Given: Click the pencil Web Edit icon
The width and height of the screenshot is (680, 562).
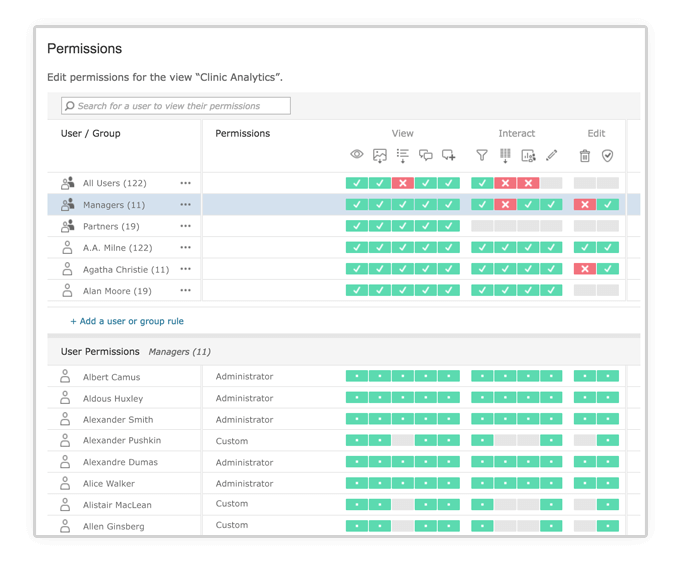Looking at the screenshot, I should tap(551, 155).
